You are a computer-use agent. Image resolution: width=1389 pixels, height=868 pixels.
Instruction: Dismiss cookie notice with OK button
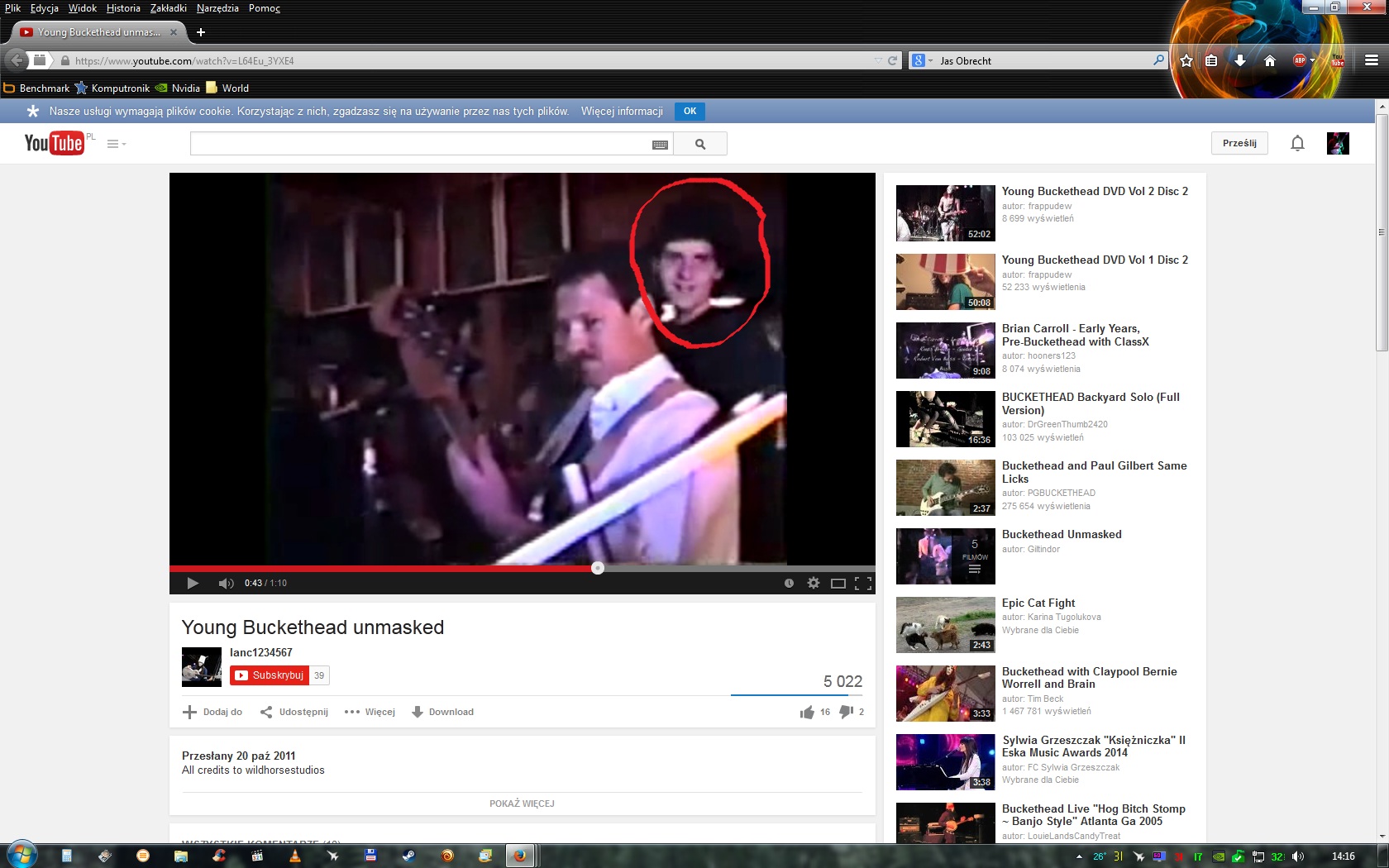[x=690, y=111]
